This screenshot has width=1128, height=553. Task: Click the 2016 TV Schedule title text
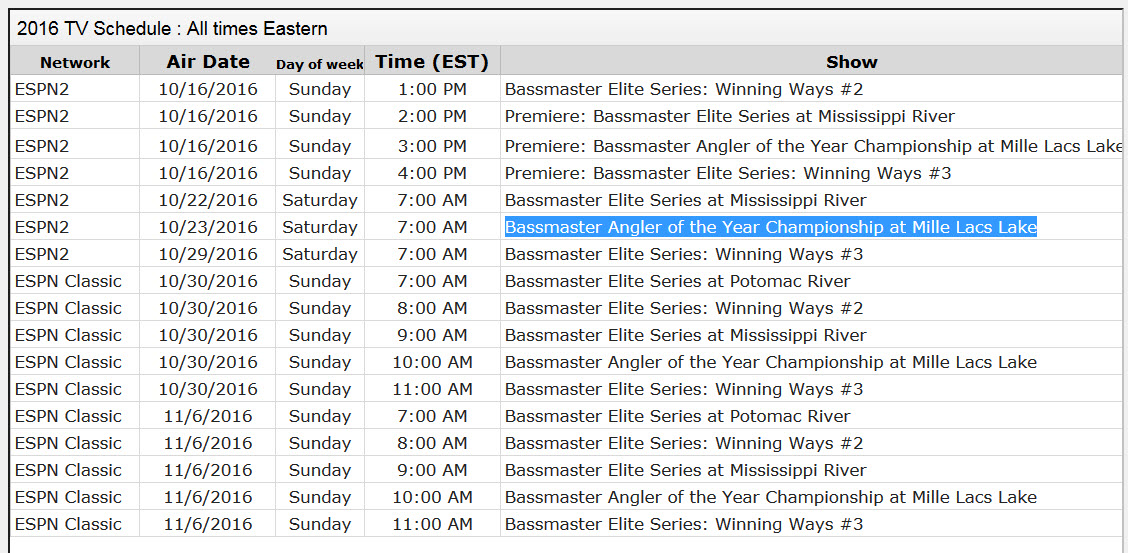[x=173, y=29]
